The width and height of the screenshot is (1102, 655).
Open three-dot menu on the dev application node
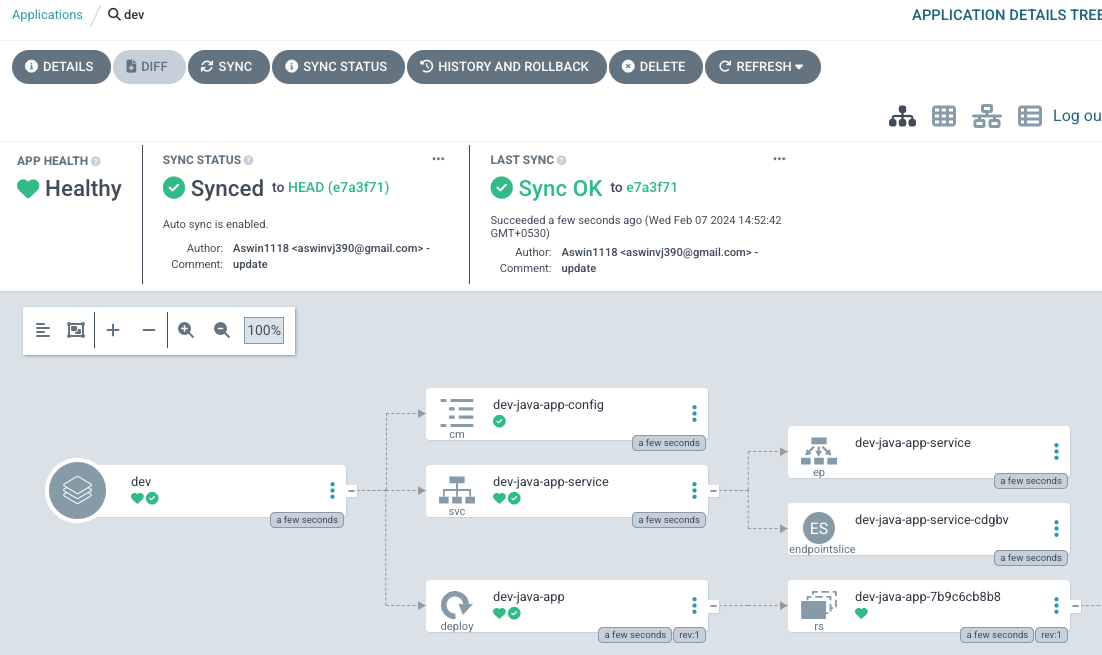click(332, 490)
